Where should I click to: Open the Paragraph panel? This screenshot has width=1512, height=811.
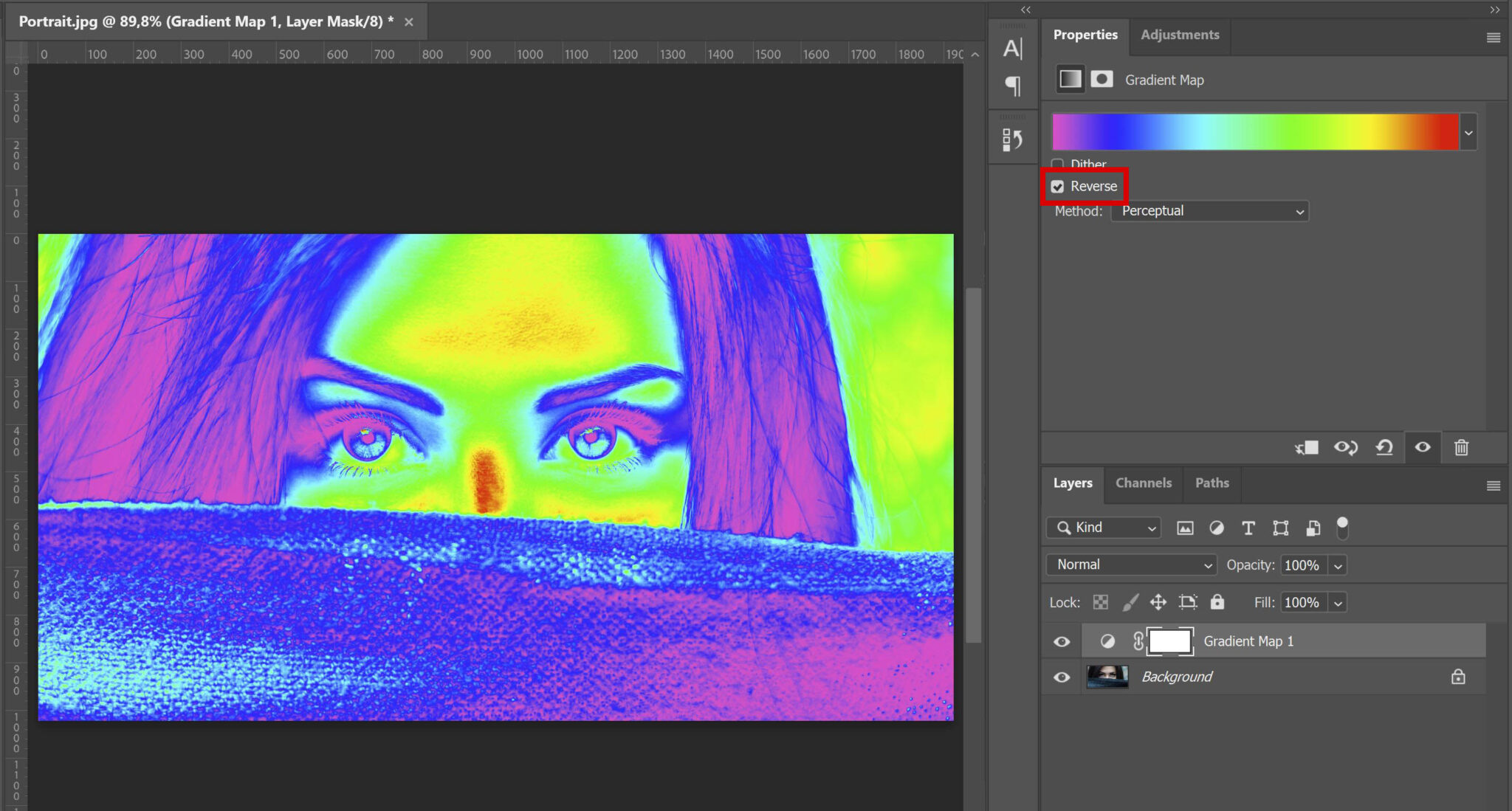pos(1012,86)
